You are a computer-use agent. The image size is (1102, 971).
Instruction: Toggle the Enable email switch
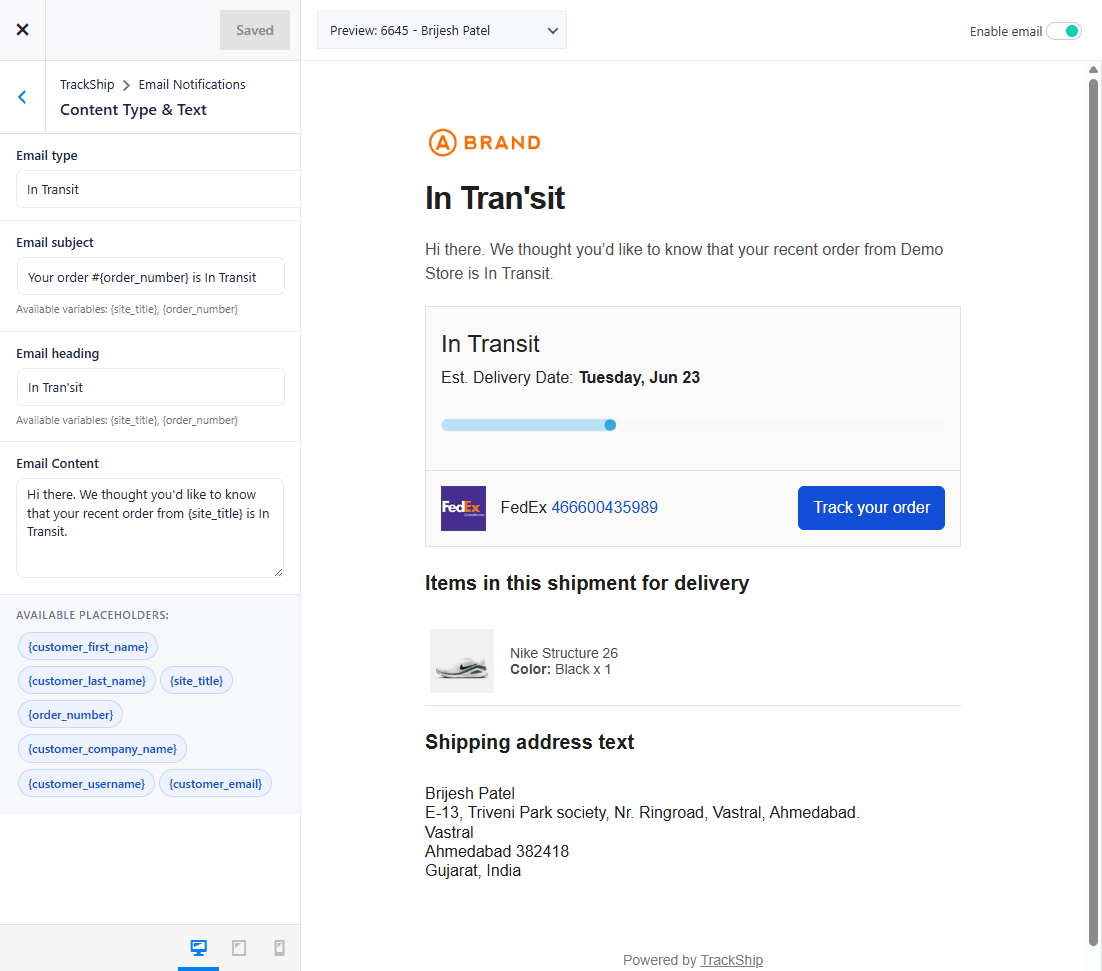(x=1063, y=31)
